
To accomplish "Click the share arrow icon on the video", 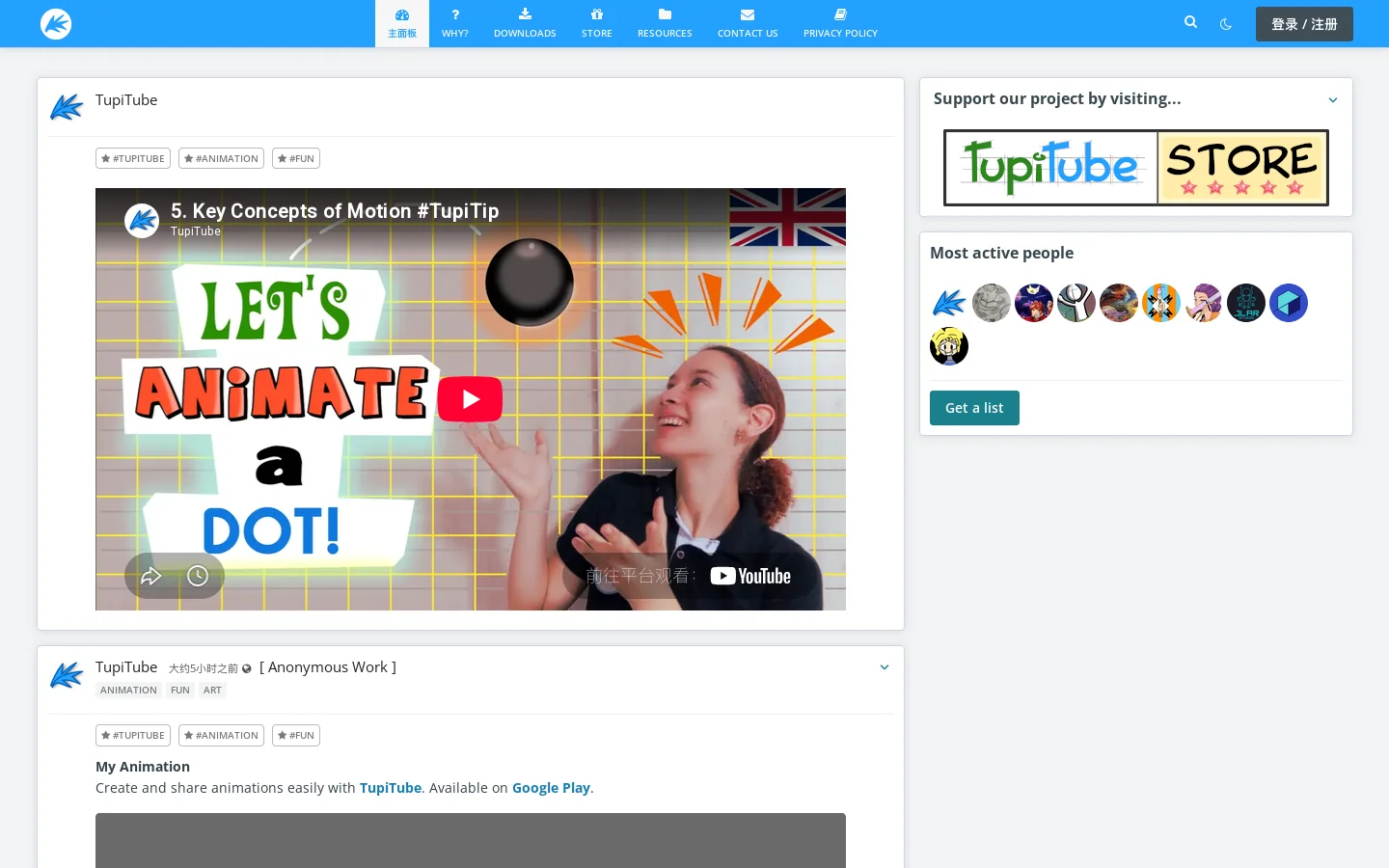I will point(151,576).
